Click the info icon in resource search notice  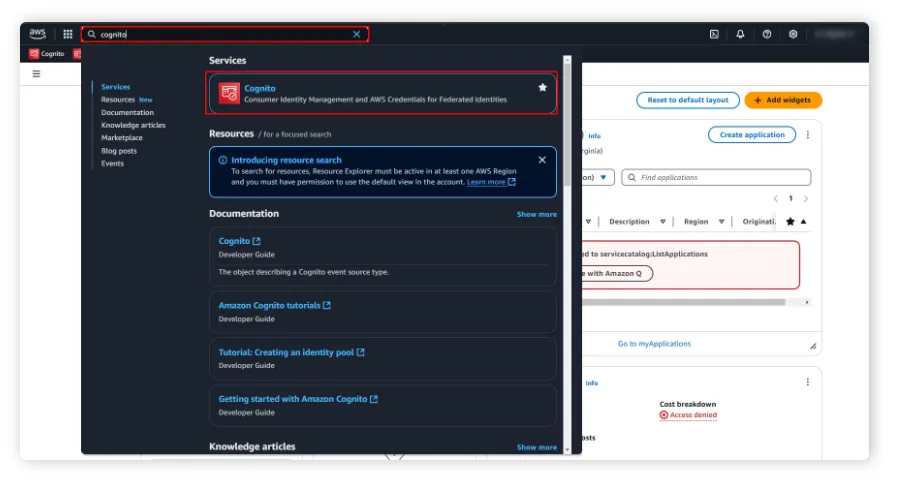[x=223, y=160]
